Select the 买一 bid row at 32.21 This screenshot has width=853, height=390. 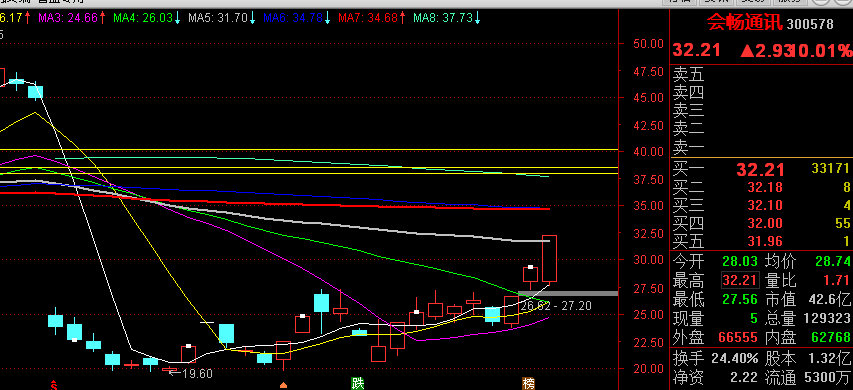[x=761, y=169]
